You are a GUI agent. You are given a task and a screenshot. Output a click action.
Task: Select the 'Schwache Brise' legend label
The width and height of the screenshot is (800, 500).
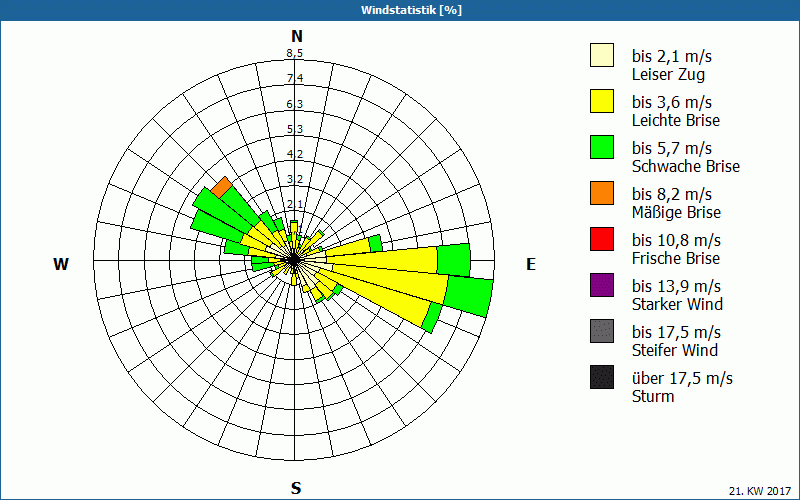686,166
